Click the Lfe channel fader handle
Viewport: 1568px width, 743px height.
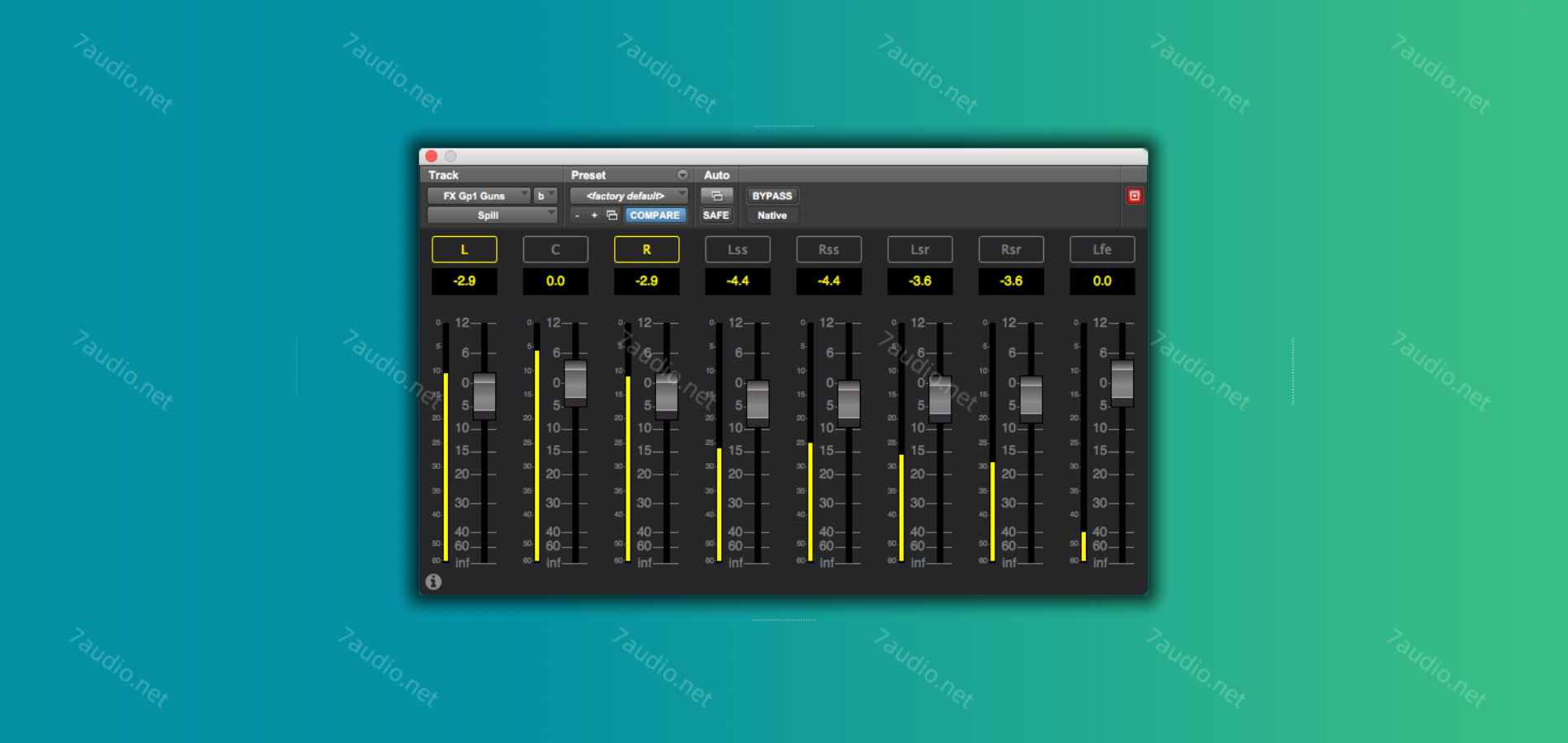click(x=1122, y=383)
